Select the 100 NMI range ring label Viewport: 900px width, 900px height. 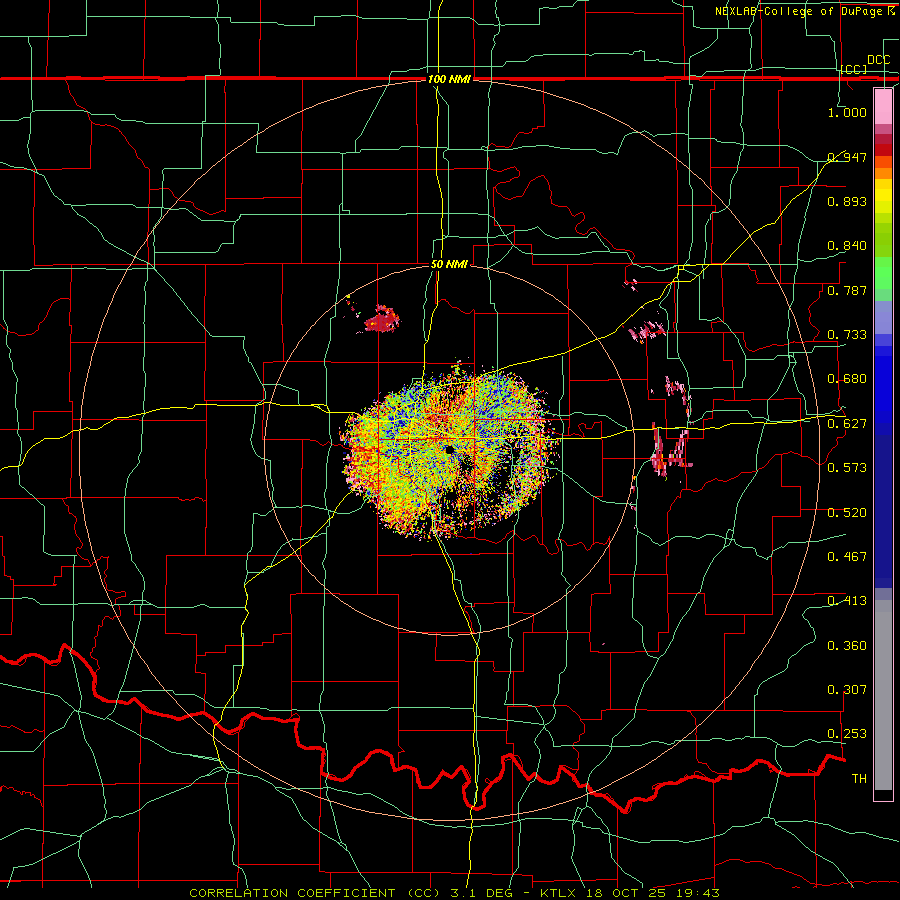click(449, 79)
